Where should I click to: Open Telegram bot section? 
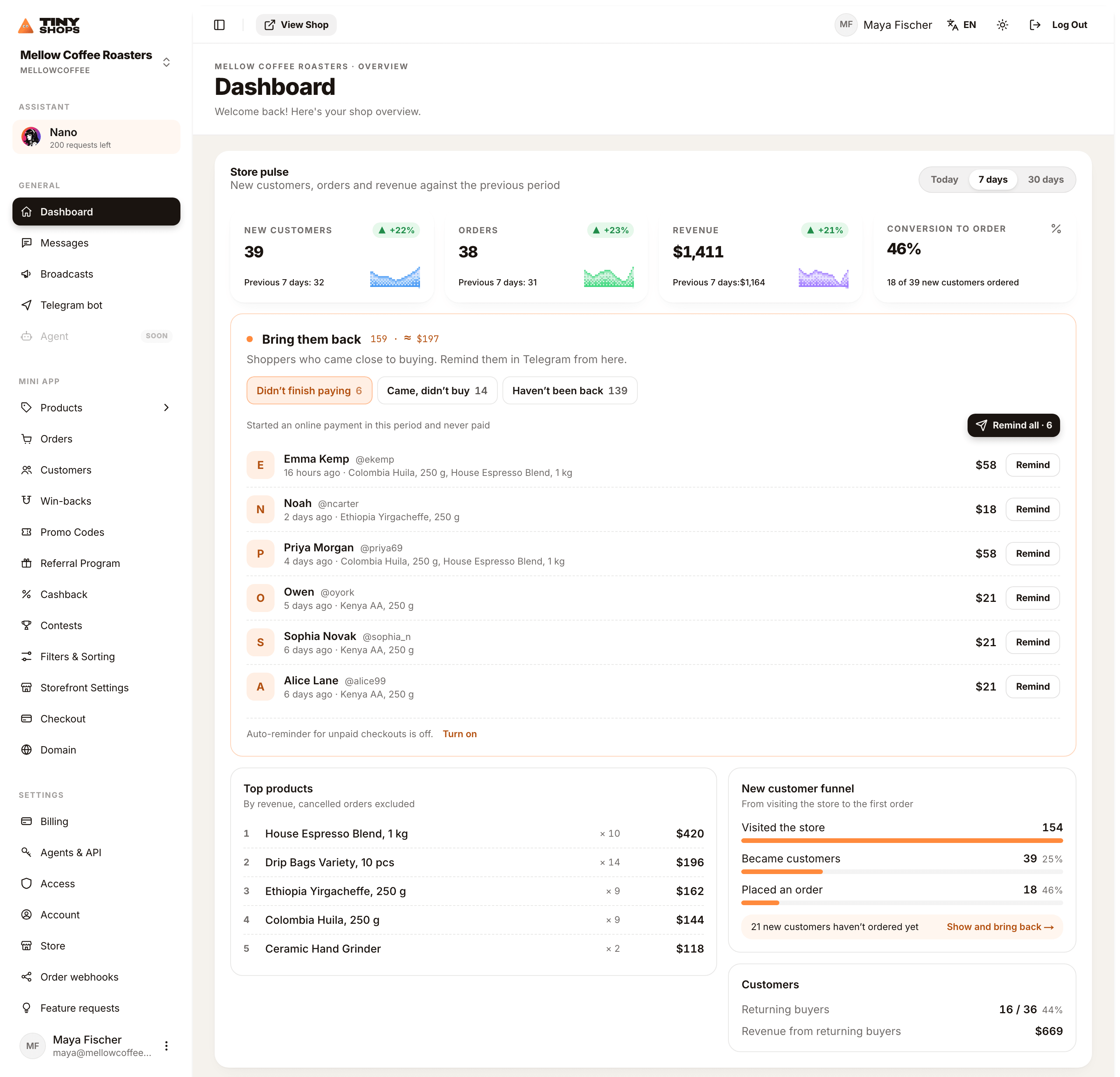tap(96, 305)
